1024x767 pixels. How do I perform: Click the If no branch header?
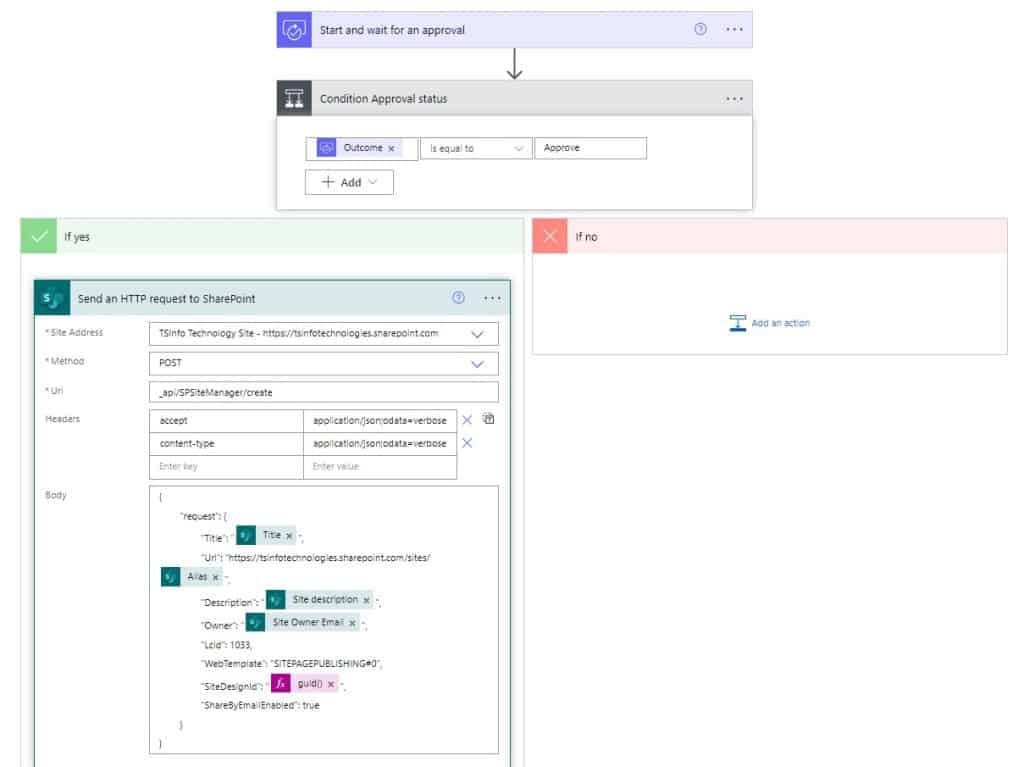click(x=770, y=236)
